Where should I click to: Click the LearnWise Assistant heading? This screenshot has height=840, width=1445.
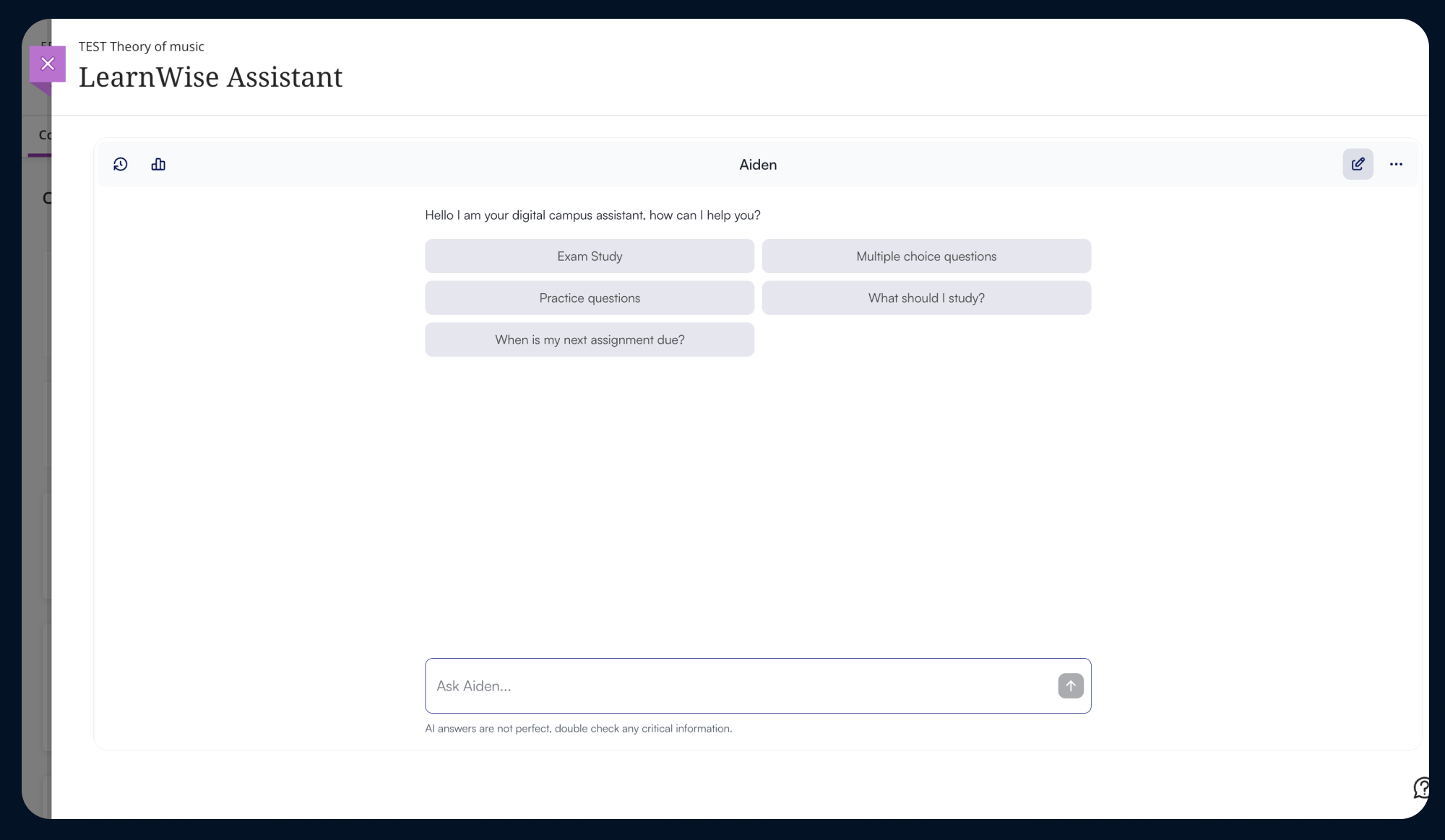[210, 77]
